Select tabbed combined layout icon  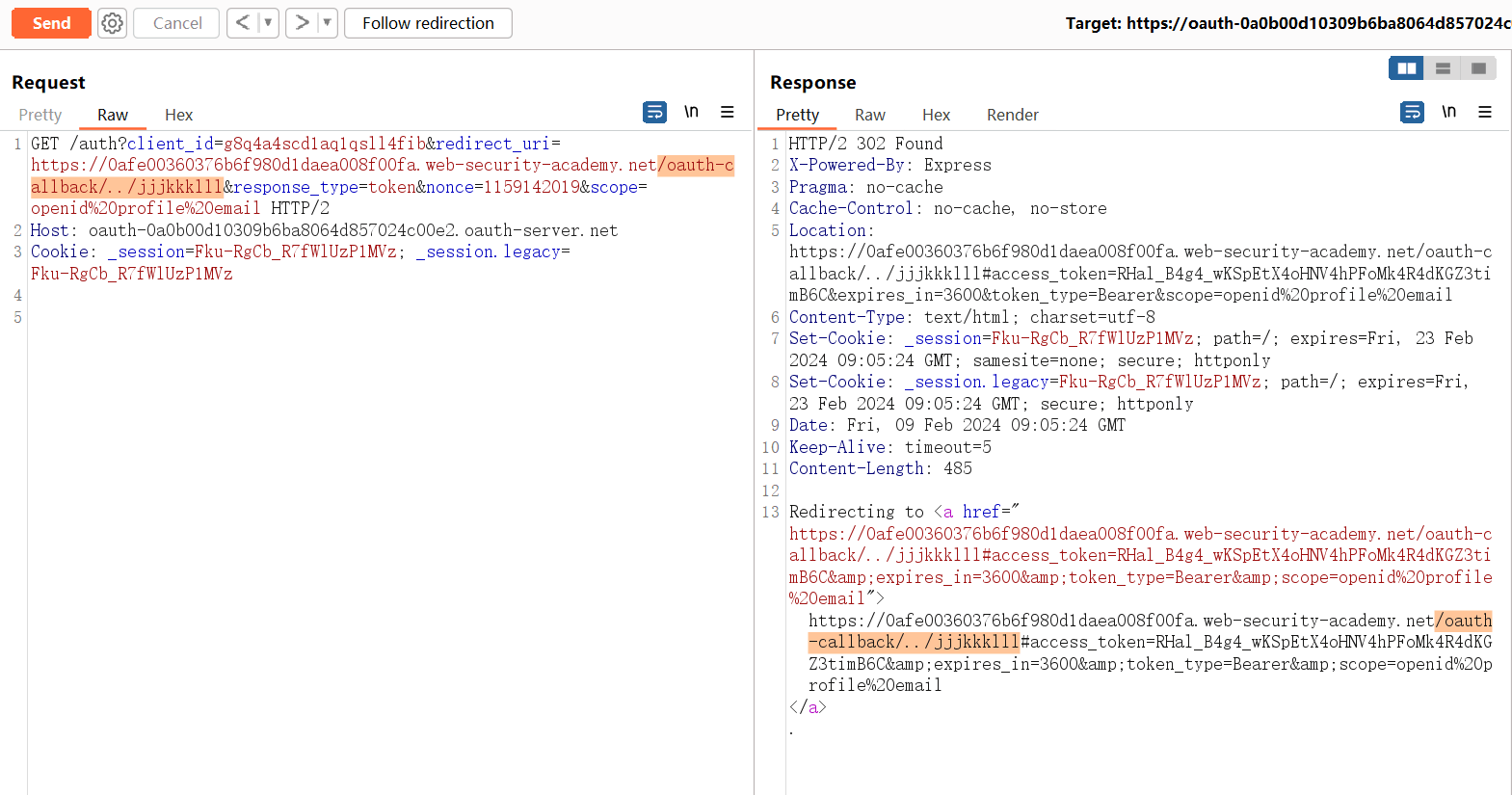(x=1478, y=68)
